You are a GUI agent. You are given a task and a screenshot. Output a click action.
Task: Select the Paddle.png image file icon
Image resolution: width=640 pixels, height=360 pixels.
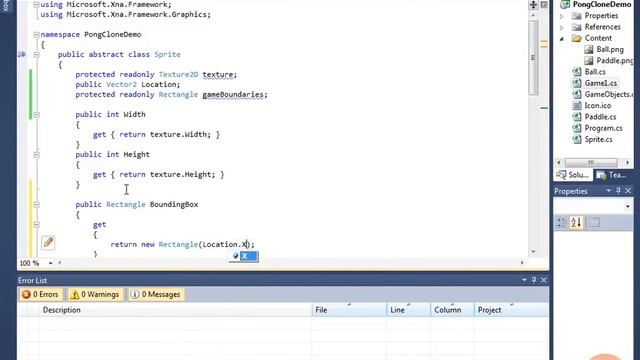(589, 61)
